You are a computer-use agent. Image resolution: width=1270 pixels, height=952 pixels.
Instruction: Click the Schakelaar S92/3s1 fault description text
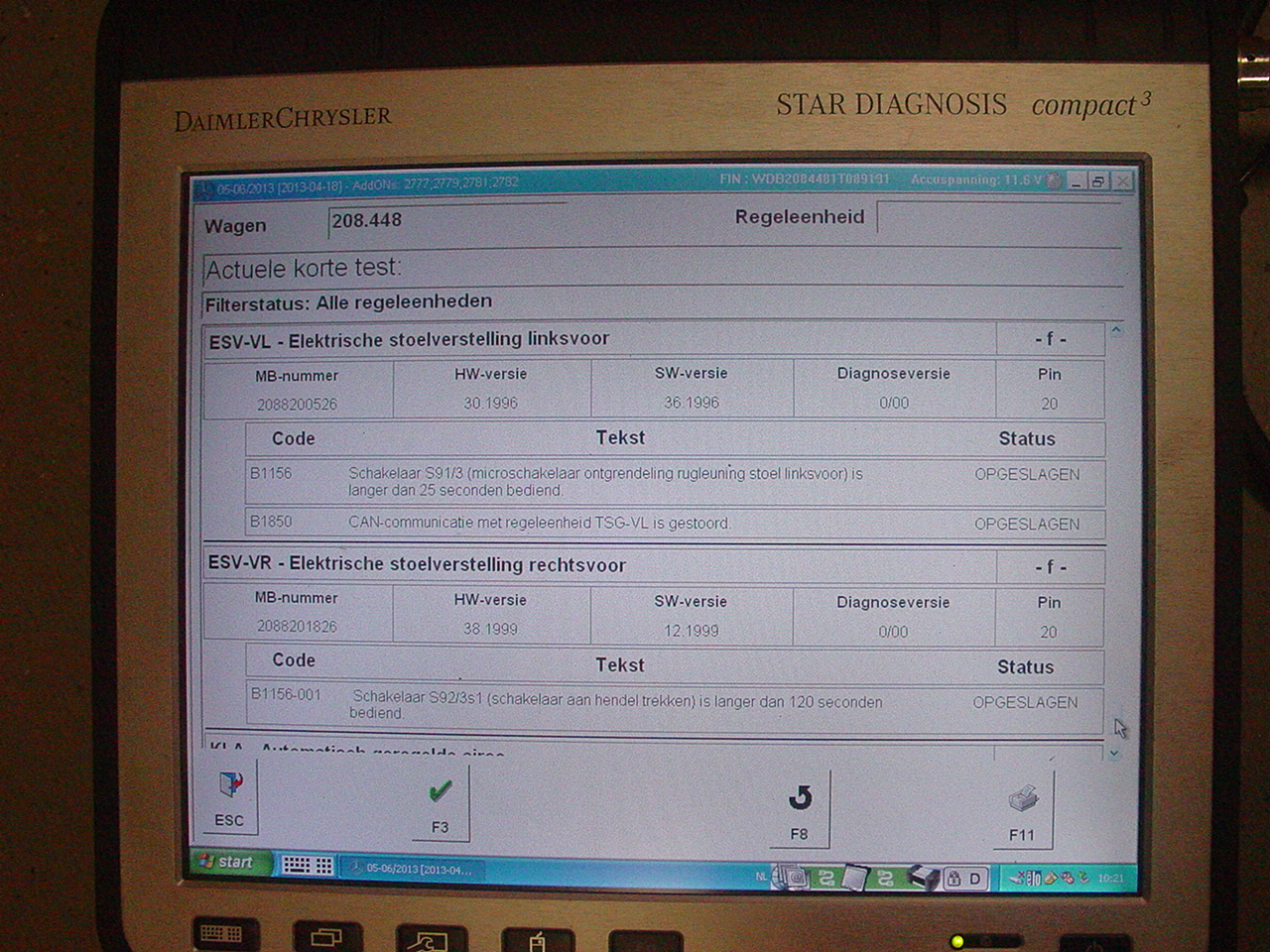(616, 707)
